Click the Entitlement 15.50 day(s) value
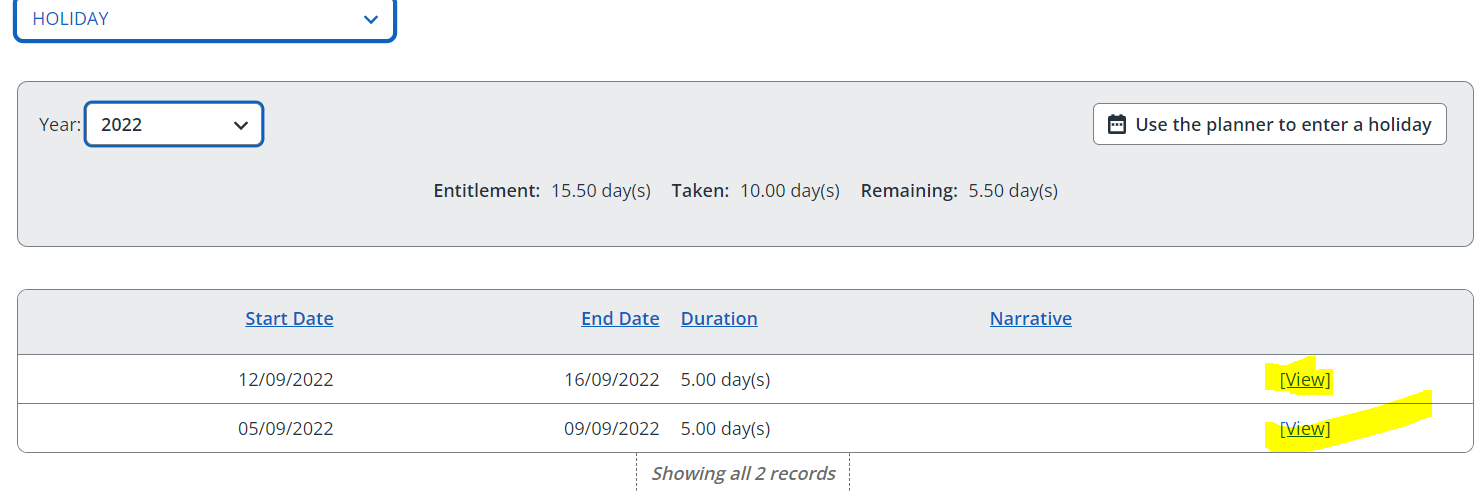This screenshot has height=491, width=1479. (601, 190)
